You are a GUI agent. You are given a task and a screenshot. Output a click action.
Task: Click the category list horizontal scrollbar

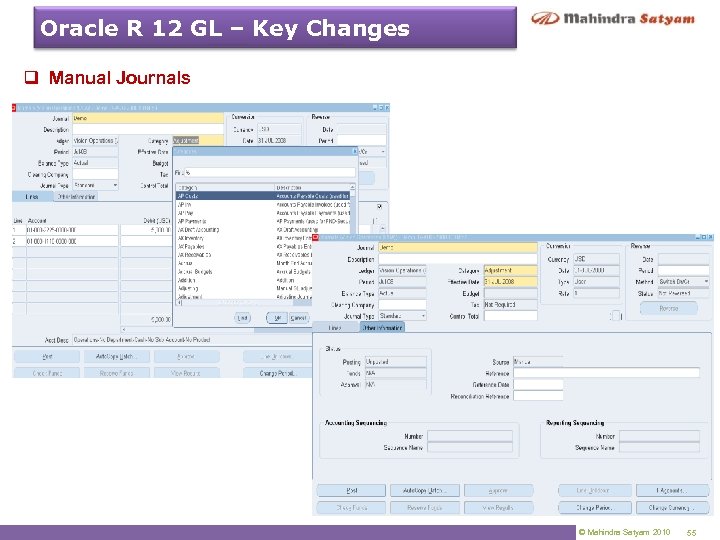(x=245, y=303)
